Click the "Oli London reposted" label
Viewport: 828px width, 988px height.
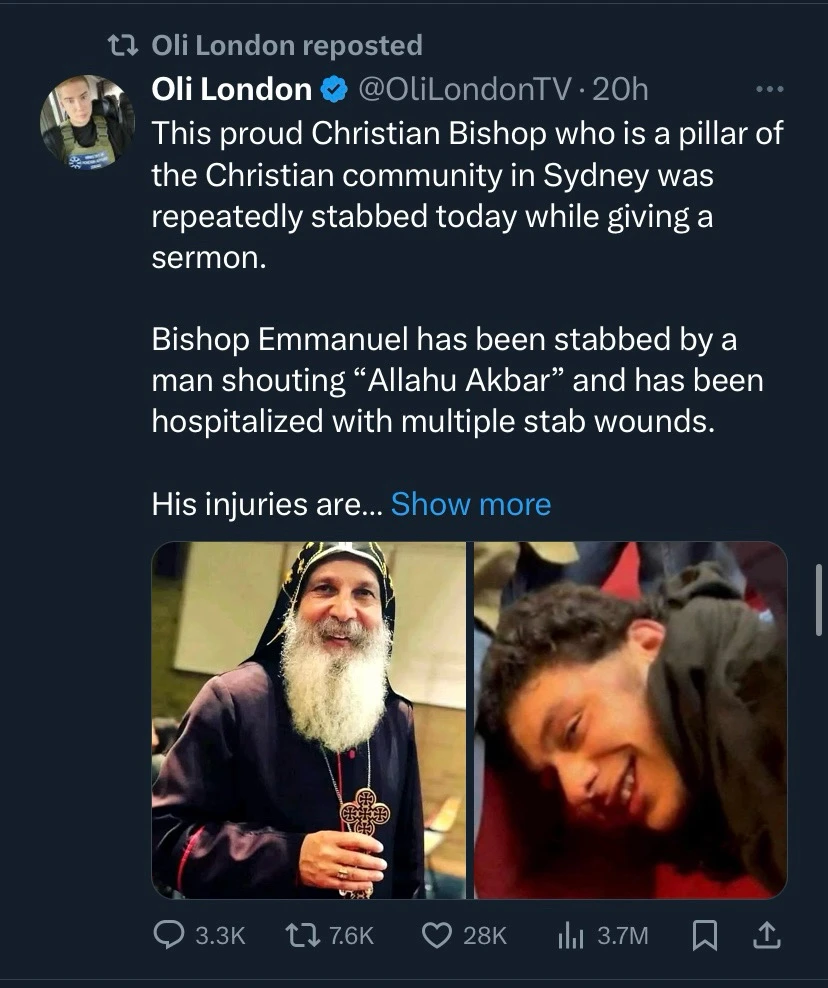(x=287, y=46)
